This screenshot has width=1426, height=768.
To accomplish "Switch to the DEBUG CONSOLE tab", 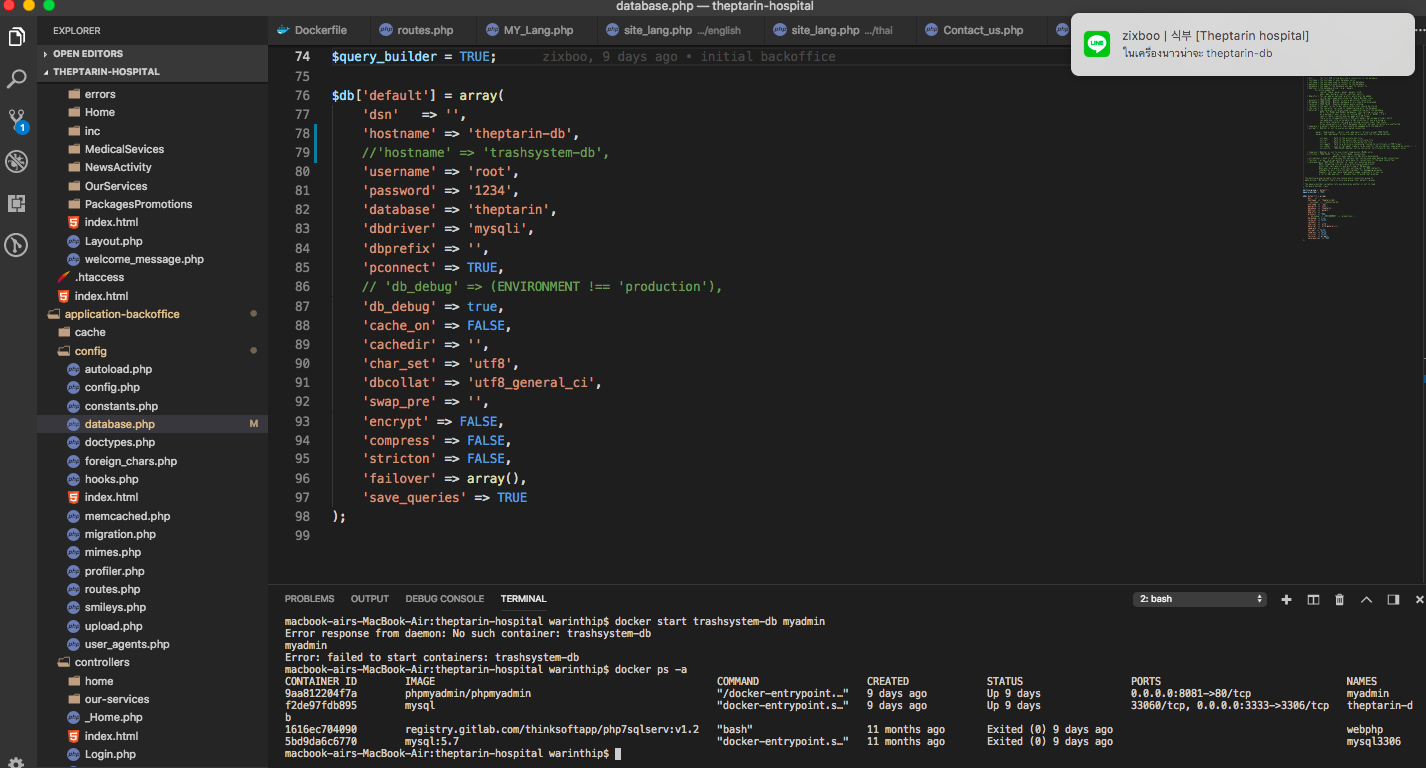I will coord(444,599).
